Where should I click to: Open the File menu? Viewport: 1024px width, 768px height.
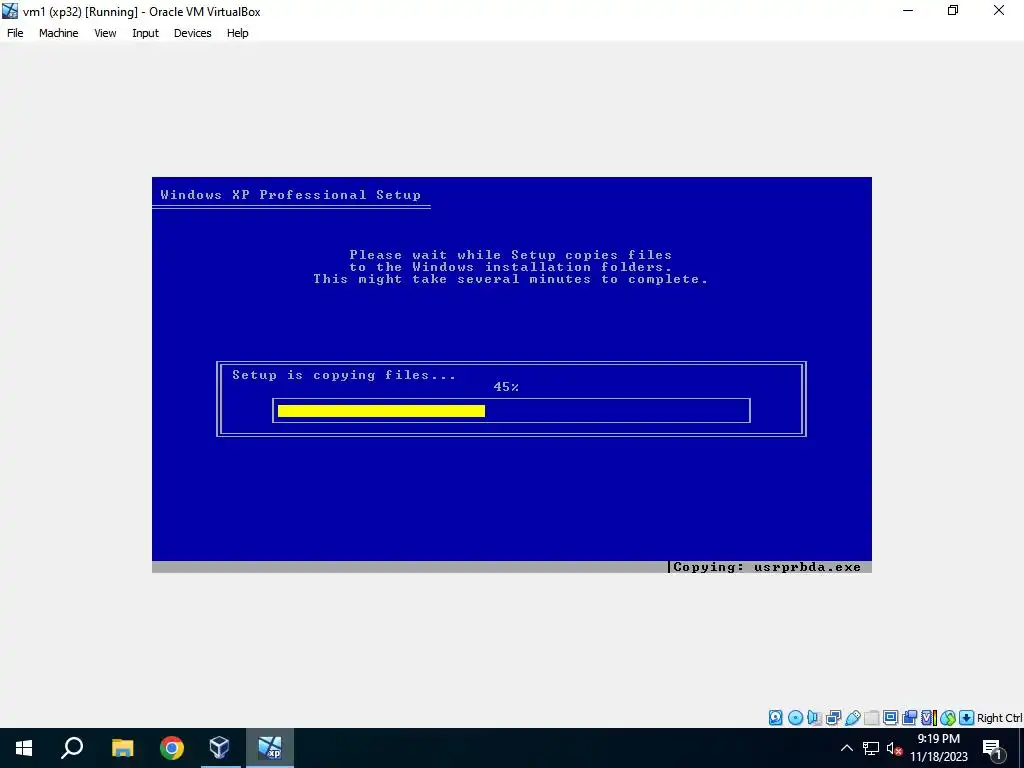pos(15,33)
